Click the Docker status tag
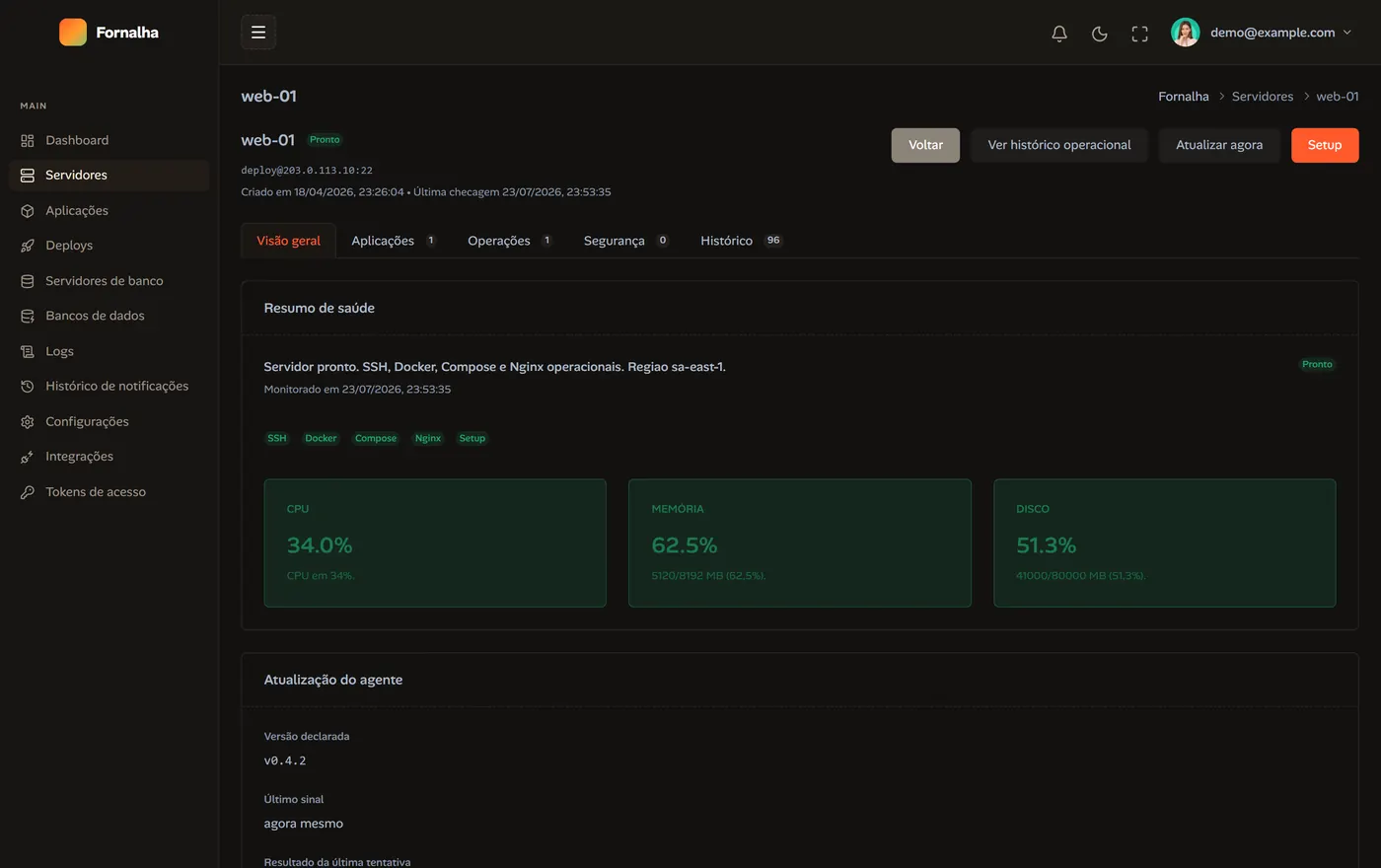The width and height of the screenshot is (1381, 868). point(321,438)
